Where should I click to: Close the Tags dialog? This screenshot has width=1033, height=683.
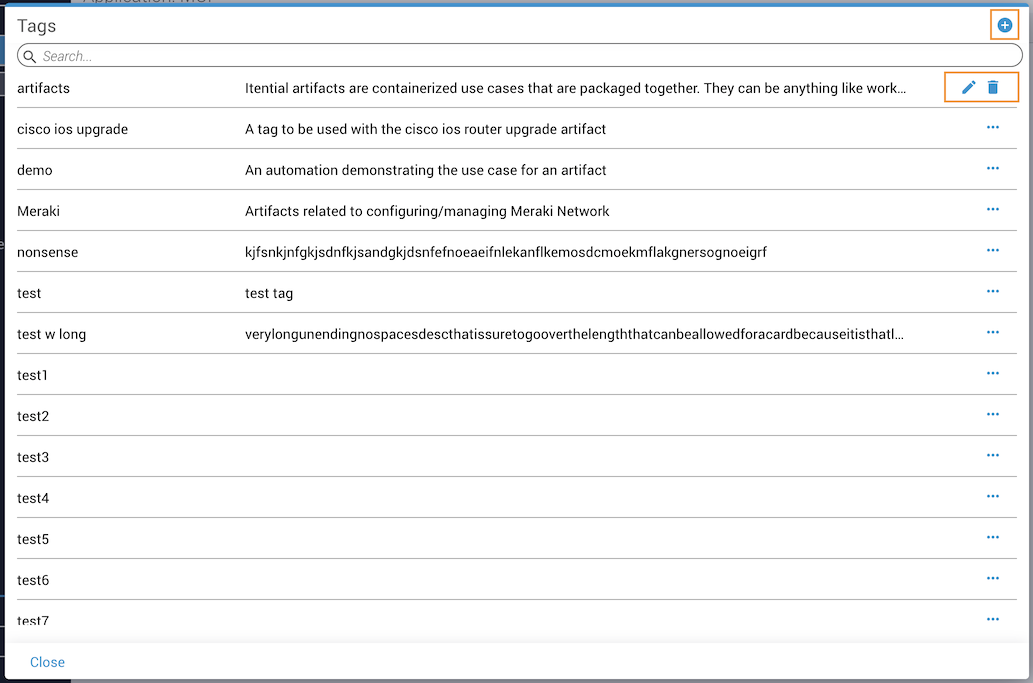pyautogui.click(x=47, y=662)
